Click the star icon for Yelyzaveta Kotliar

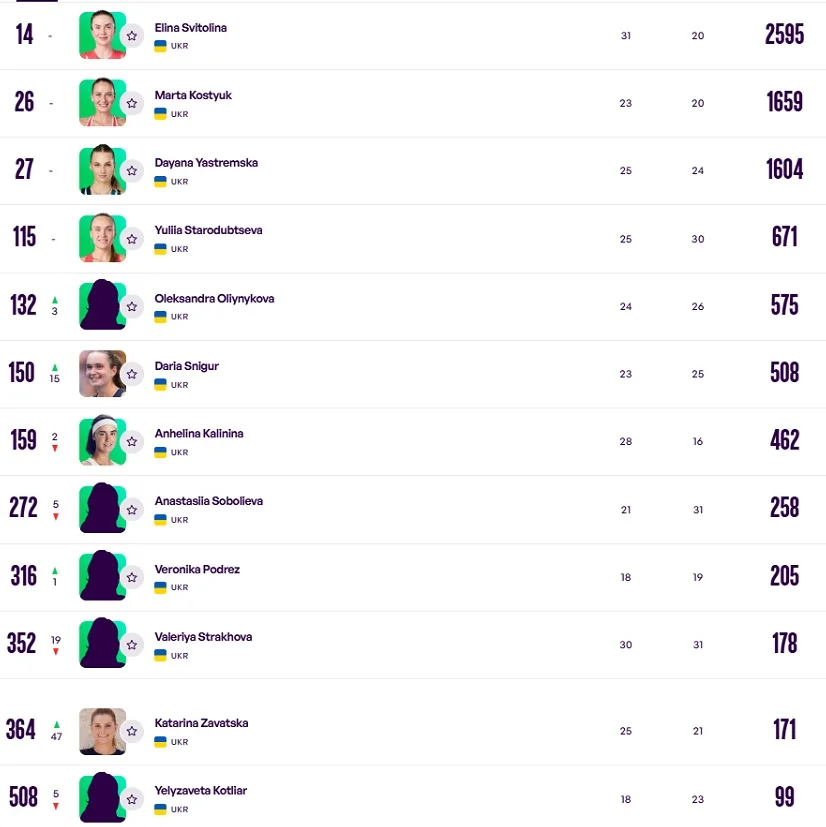tap(132, 799)
